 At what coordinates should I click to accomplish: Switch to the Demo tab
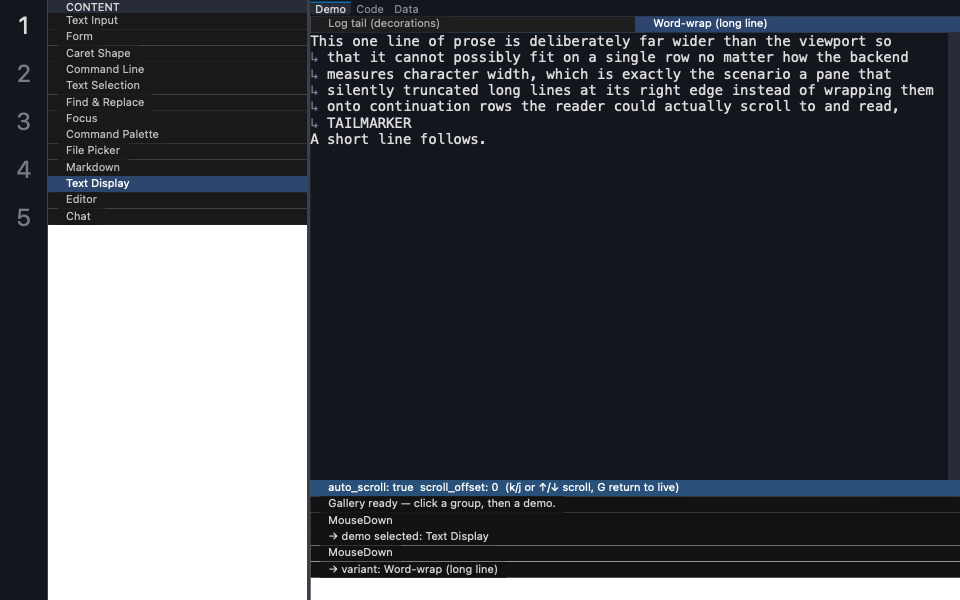coord(331,9)
